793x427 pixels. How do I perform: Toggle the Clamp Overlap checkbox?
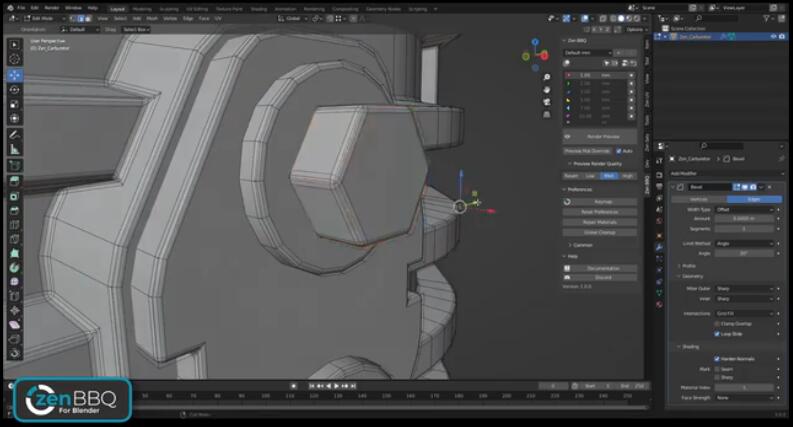click(717, 324)
